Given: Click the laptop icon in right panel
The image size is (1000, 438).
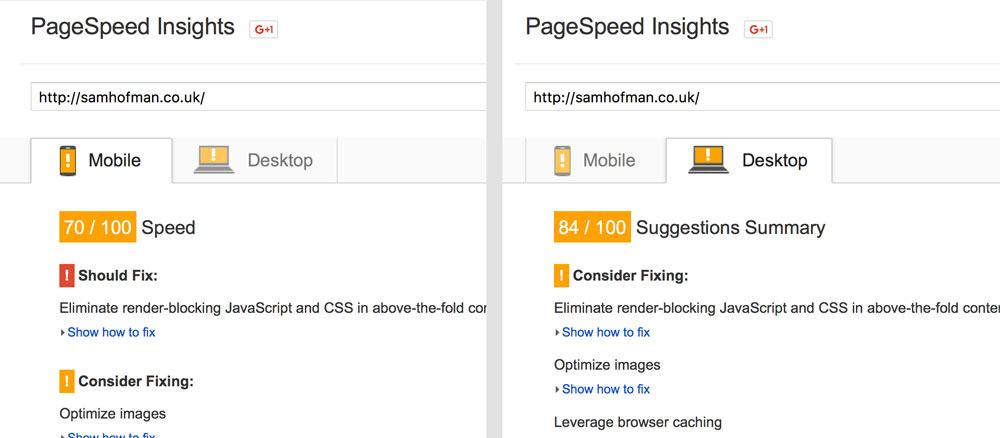Looking at the screenshot, I should click(x=709, y=160).
